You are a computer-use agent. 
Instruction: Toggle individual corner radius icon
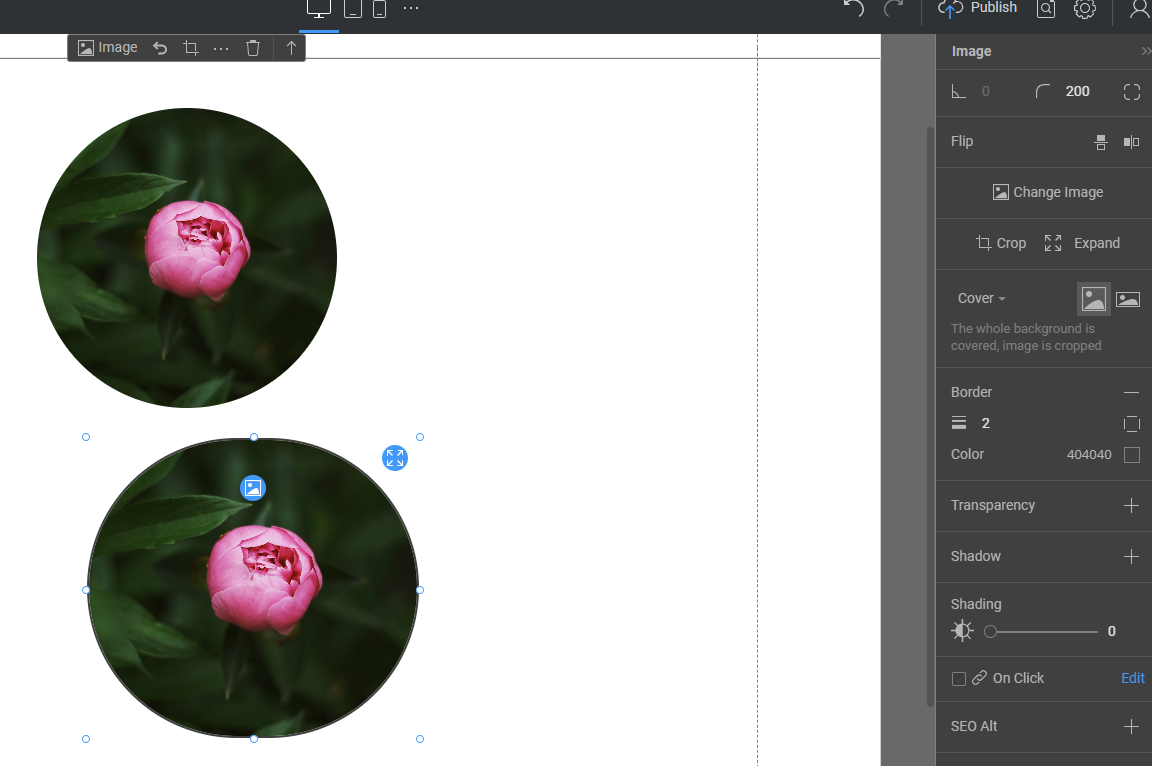1131,92
